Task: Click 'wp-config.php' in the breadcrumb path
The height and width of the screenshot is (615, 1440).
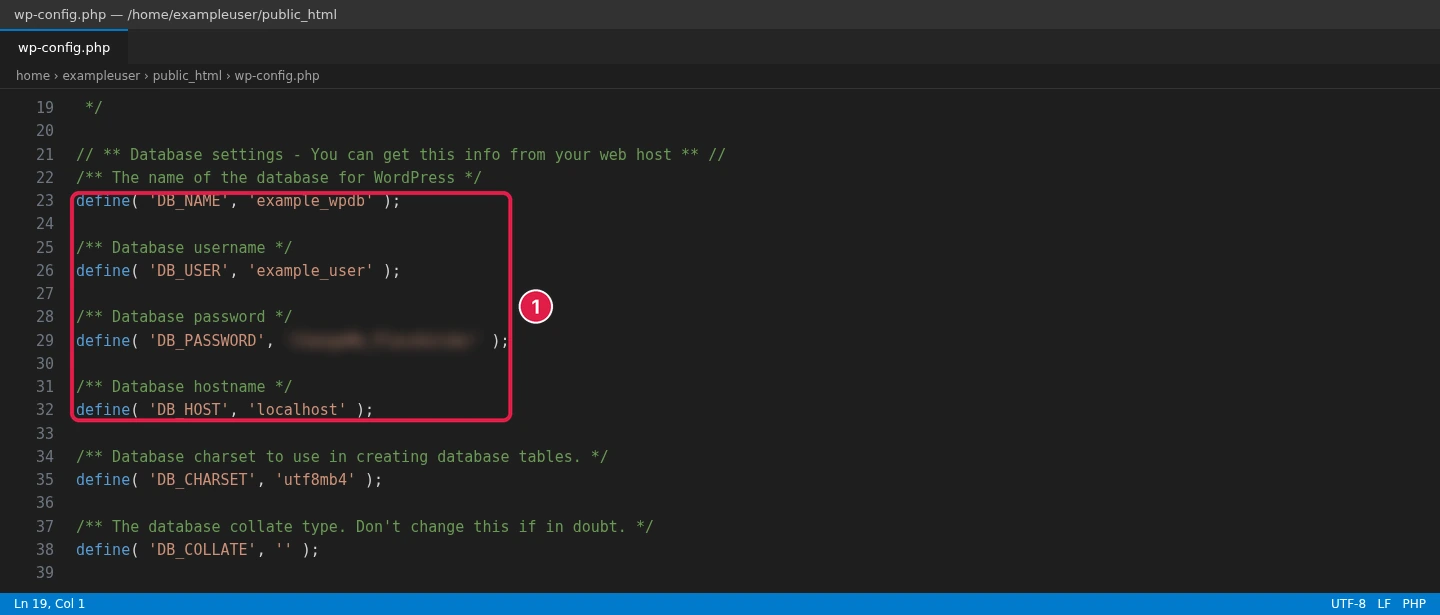Action: (277, 76)
